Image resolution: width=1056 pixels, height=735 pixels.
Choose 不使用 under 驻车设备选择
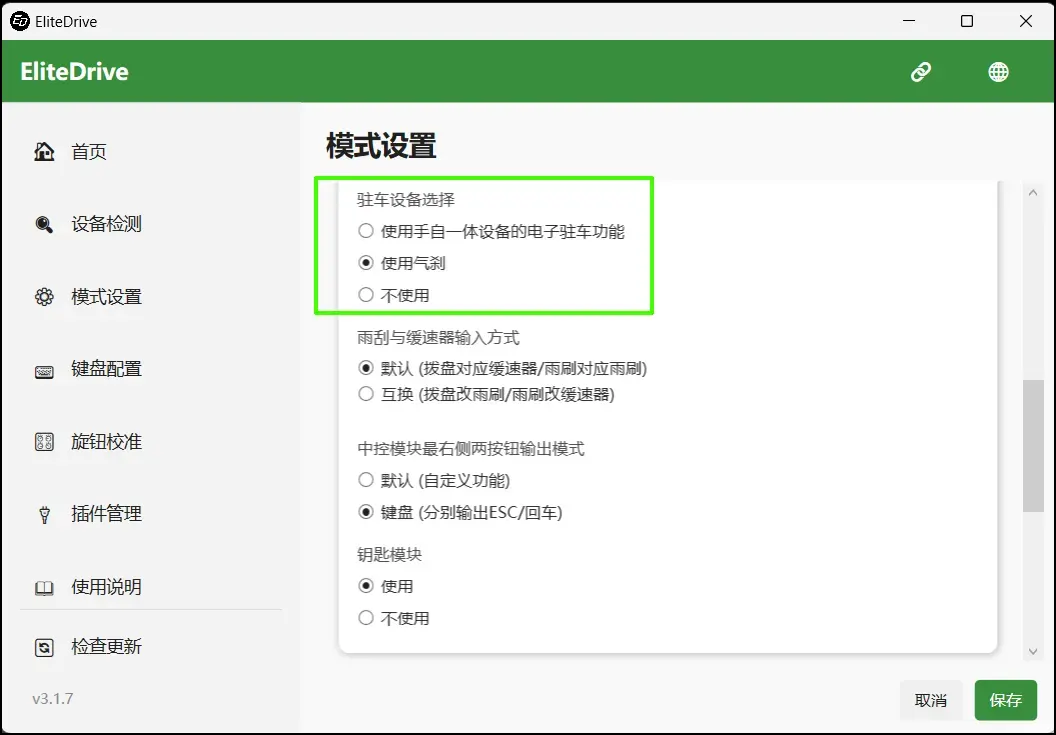pyautogui.click(x=394, y=295)
